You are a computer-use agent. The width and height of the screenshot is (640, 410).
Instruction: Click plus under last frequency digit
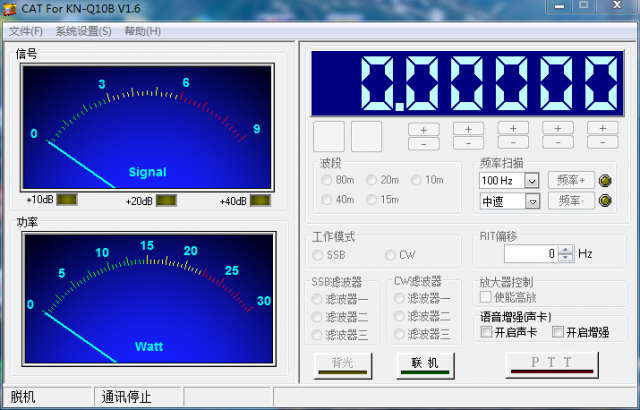[x=602, y=129]
